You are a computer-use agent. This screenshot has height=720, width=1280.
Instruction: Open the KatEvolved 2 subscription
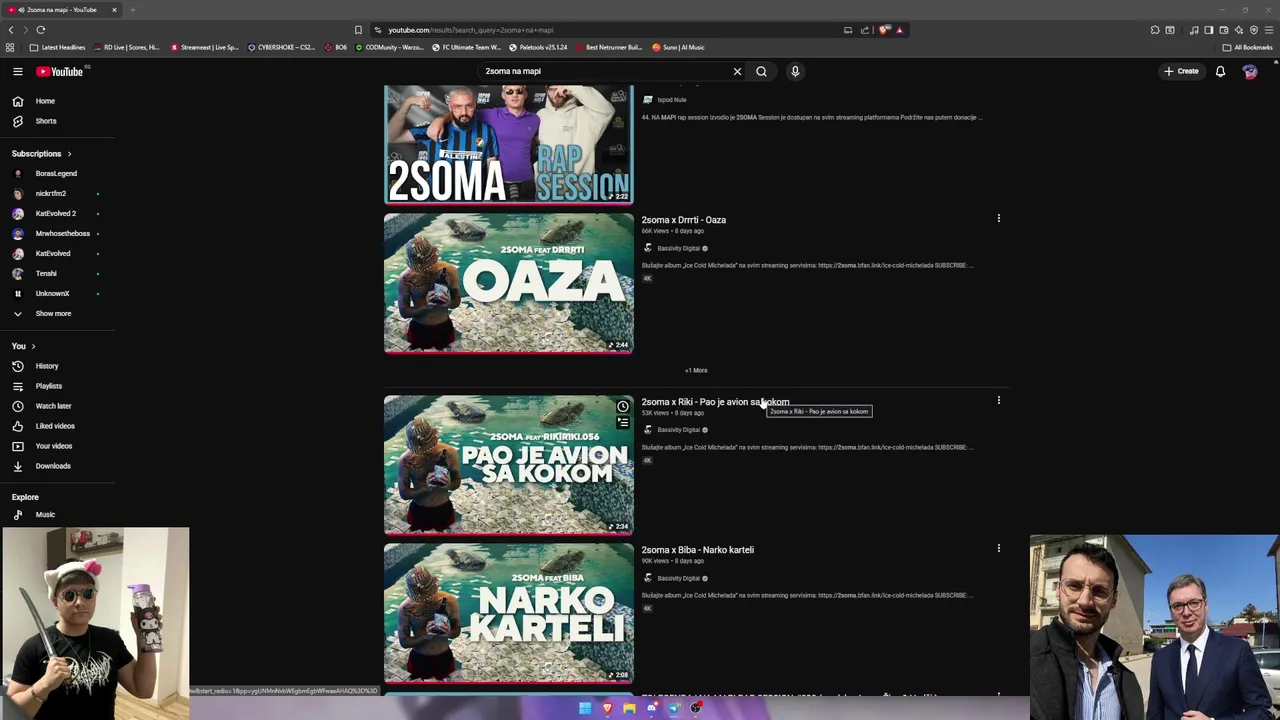coord(57,213)
